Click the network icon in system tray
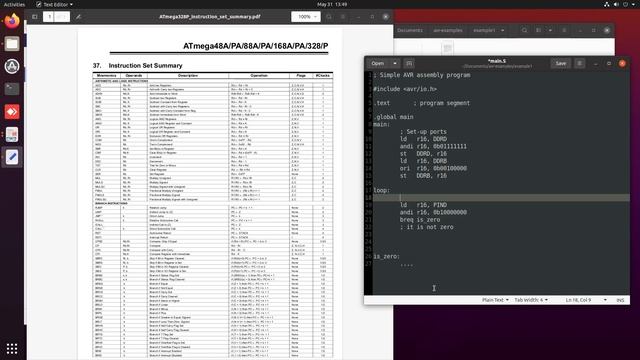 pyautogui.click(x=607, y=4)
